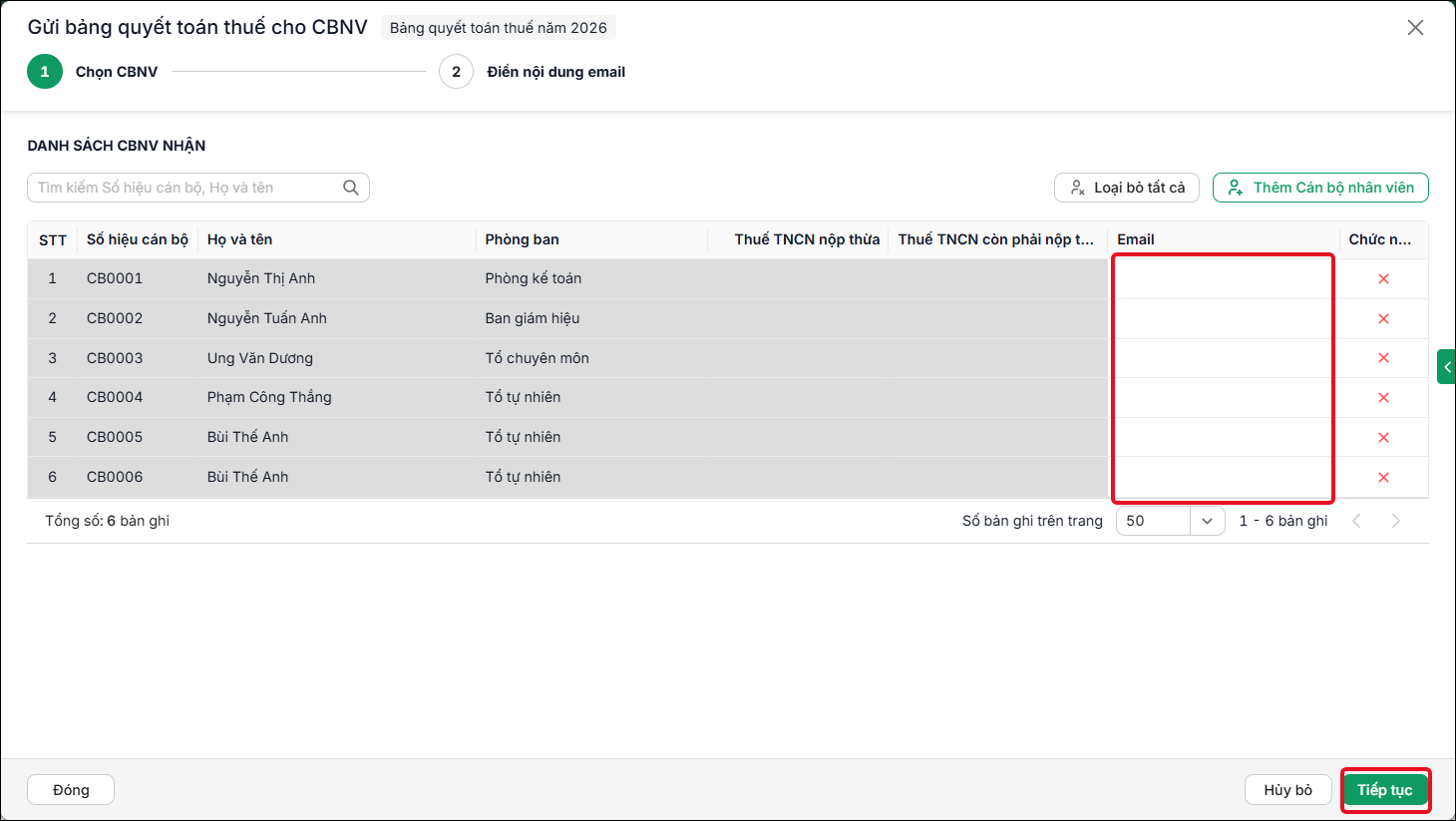Click the "Số hiệu cán bộ" column header
Image resolution: width=1456 pixels, height=821 pixels.
coord(138,239)
